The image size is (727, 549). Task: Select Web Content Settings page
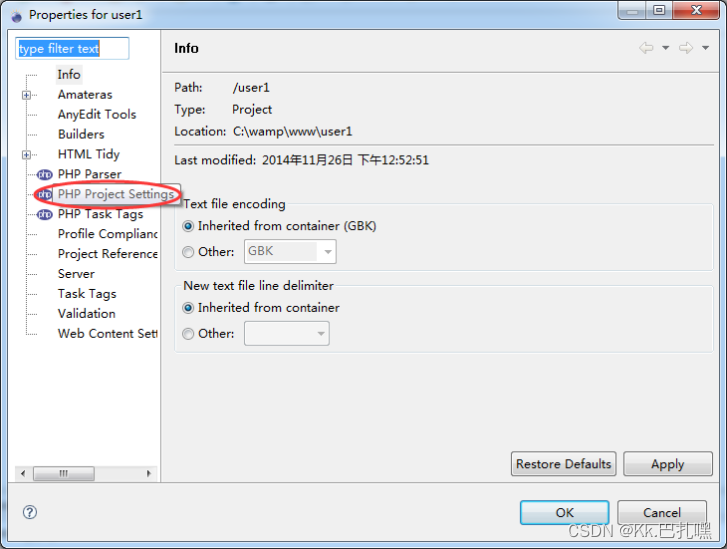(108, 334)
